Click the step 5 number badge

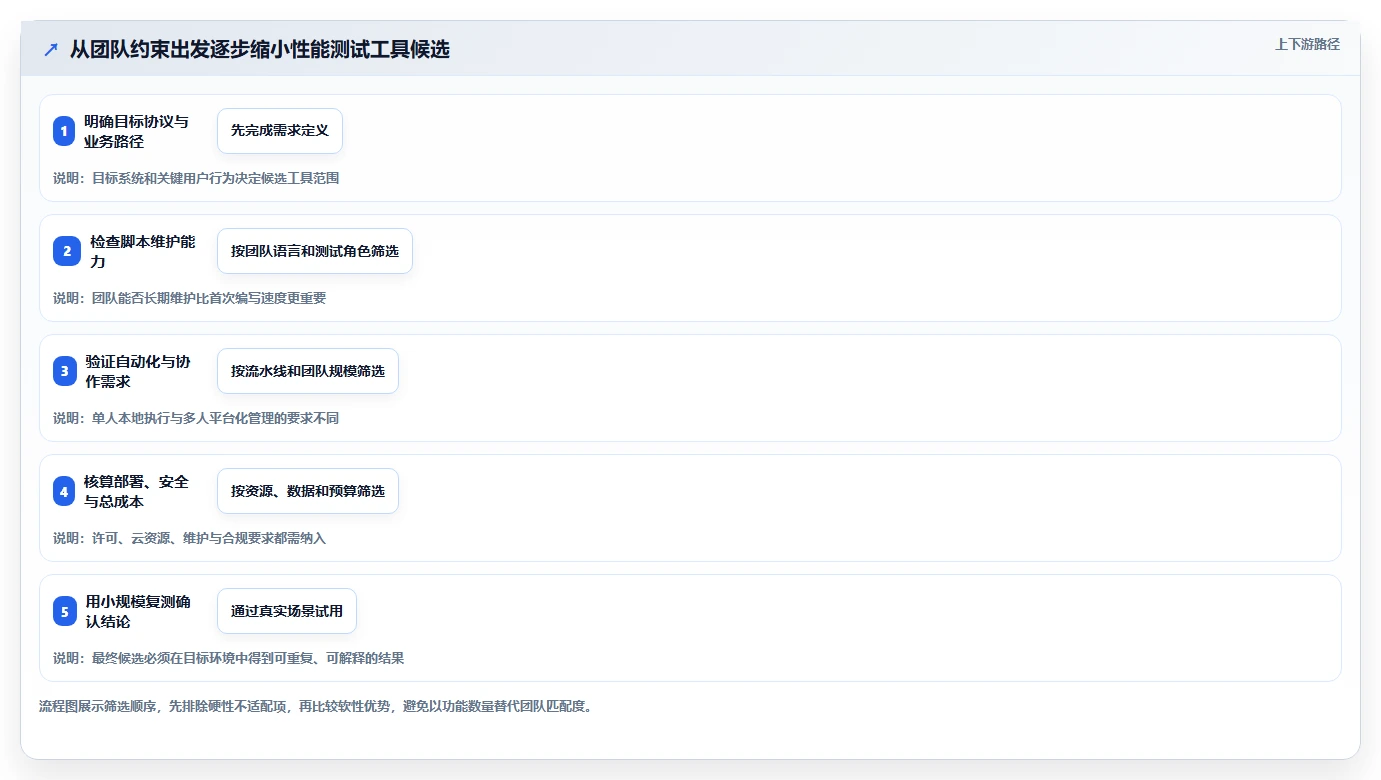pos(65,611)
